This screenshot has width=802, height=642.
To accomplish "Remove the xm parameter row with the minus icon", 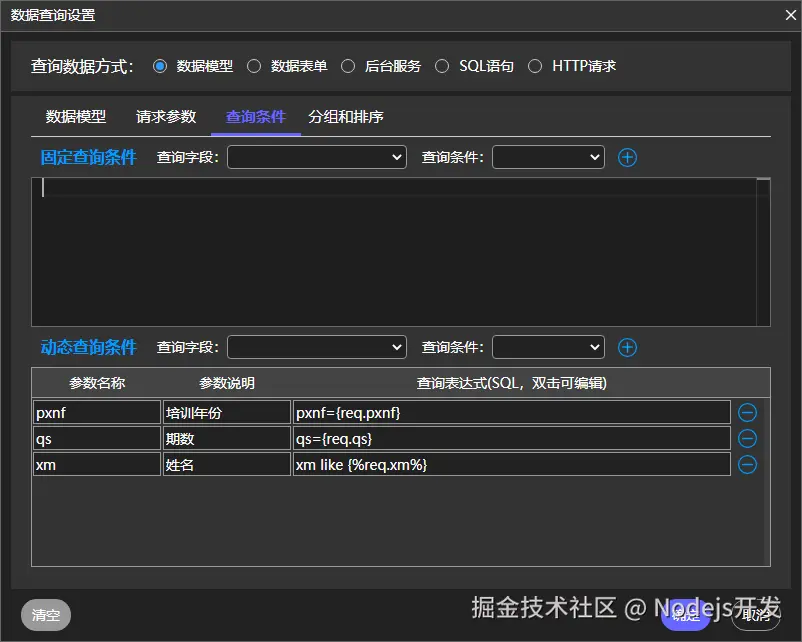I will click(x=747, y=464).
